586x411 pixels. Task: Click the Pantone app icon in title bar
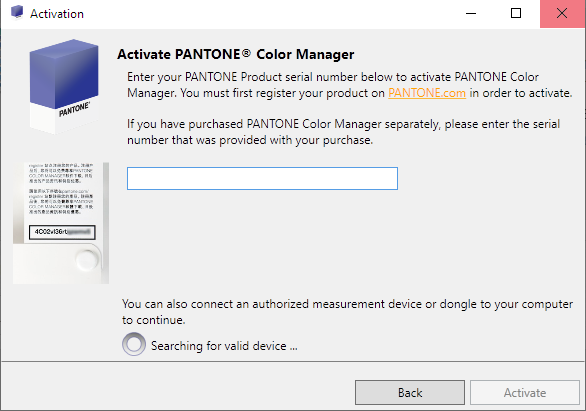[17, 12]
